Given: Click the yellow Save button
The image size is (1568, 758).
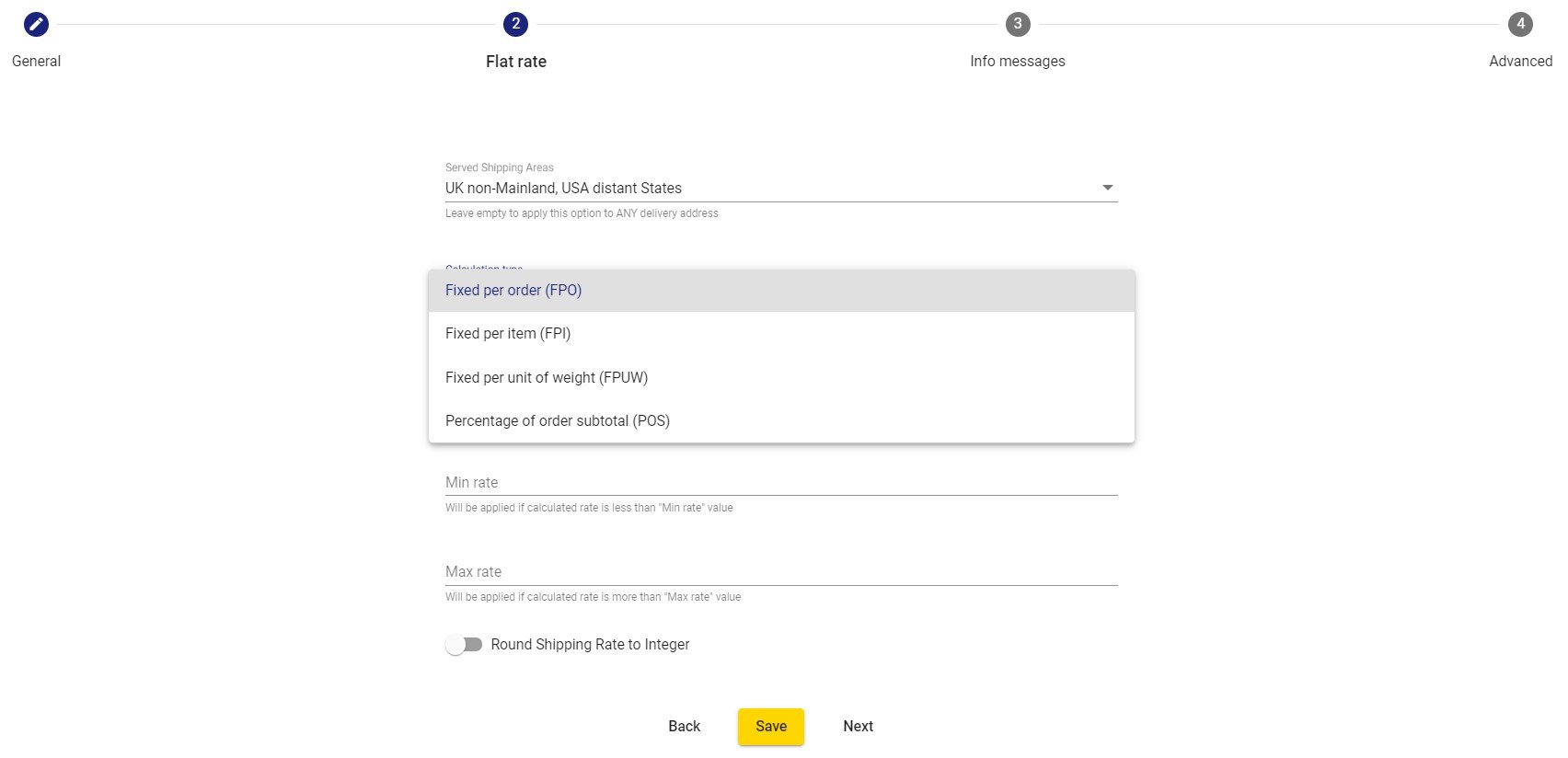Looking at the screenshot, I should (x=771, y=726).
